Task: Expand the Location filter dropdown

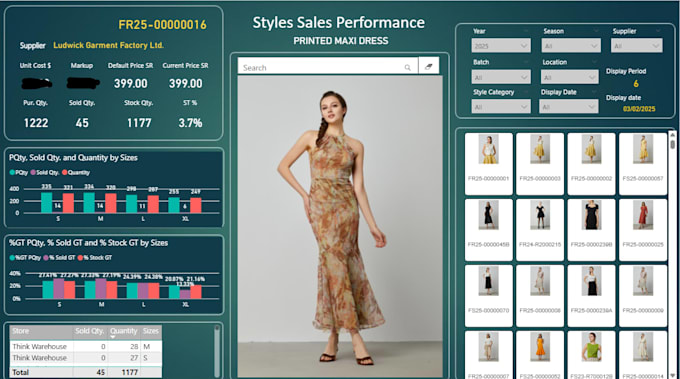Action: (x=569, y=77)
